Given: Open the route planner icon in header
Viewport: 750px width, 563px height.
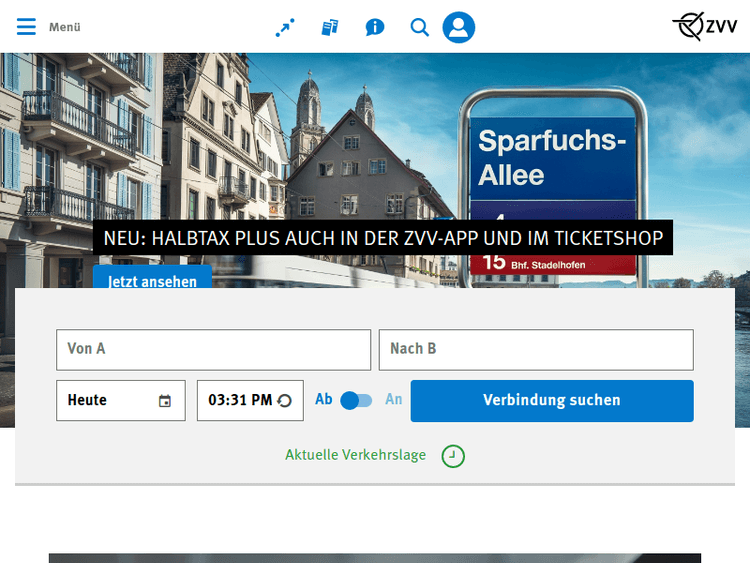Looking at the screenshot, I should (285, 27).
